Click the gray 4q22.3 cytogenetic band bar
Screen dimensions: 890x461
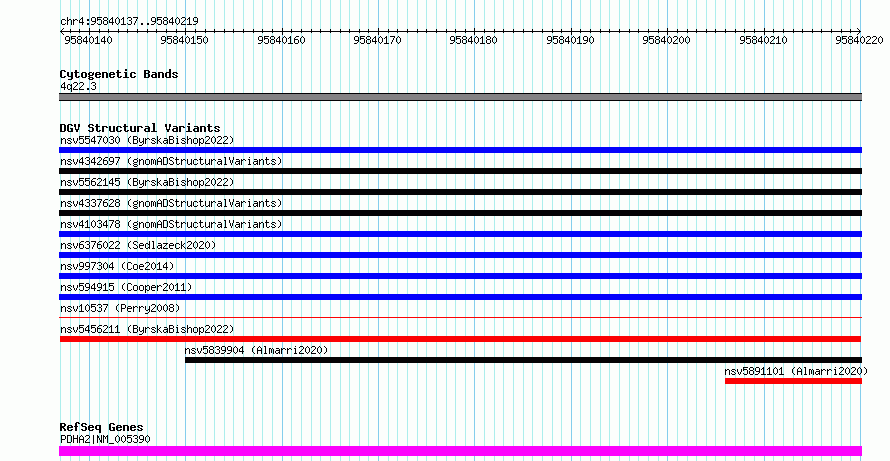tap(460, 97)
